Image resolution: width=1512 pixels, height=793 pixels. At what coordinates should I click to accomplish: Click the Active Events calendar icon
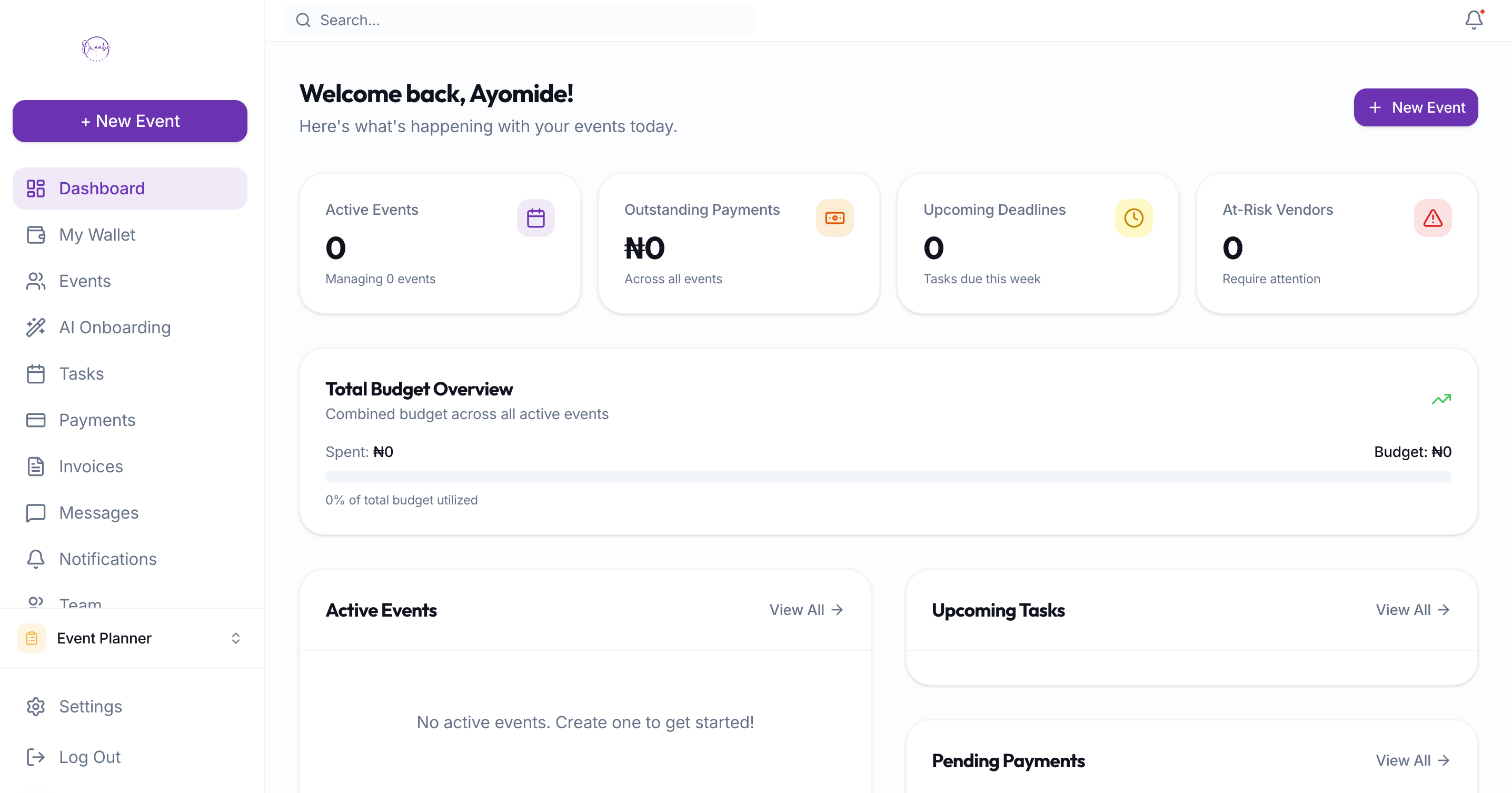click(x=535, y=219)
